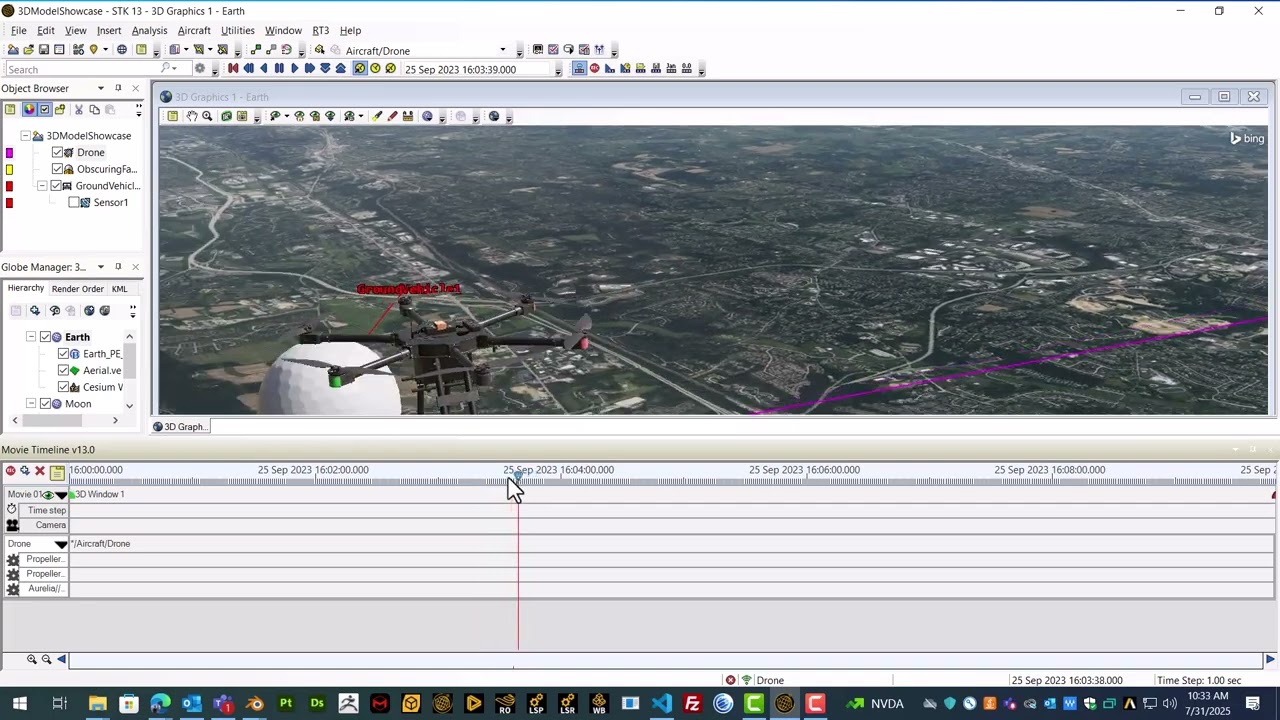The height and width of the screenshot is (720, 1280).
Task: Pause the animation playback
Action: 279,69
